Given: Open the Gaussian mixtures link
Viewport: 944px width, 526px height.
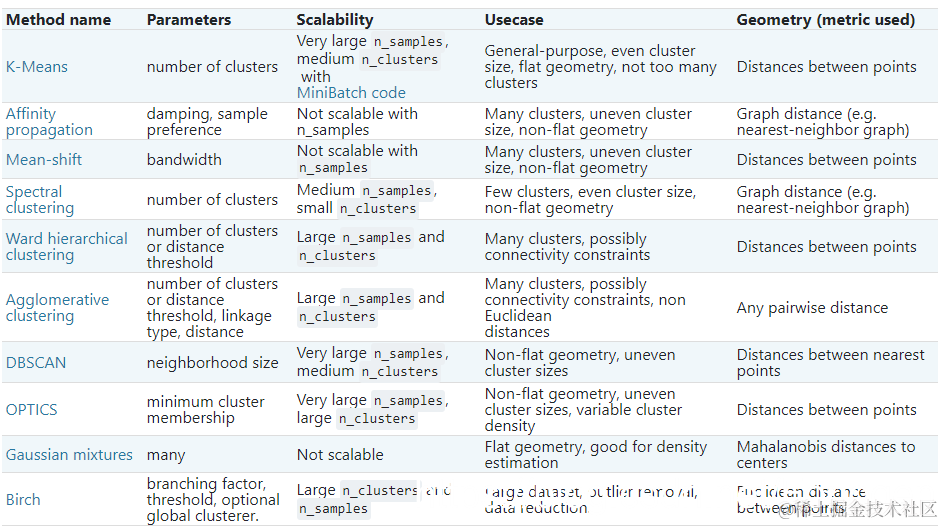Looking at the screenshot, I should 69,455.
